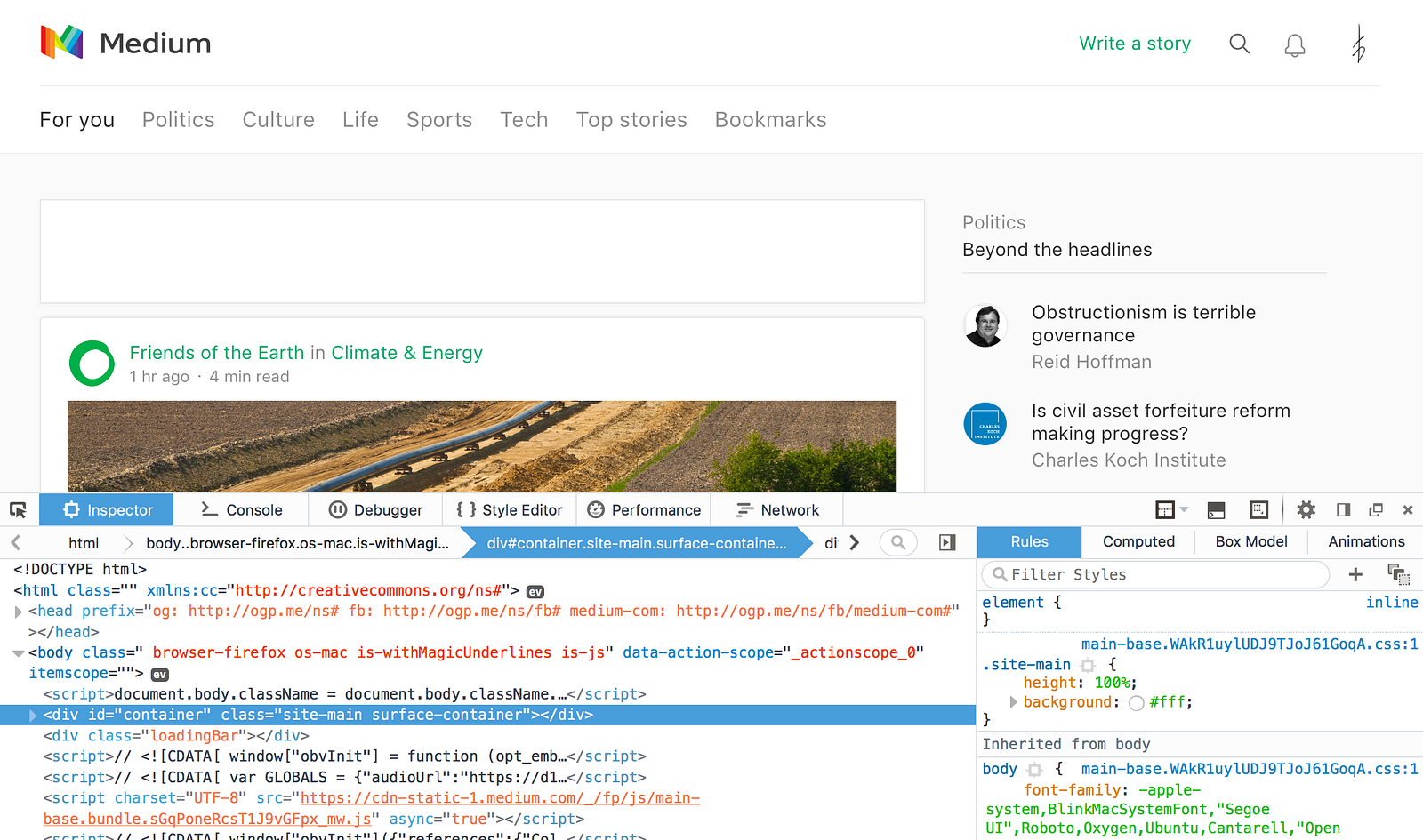The image size is (1423, 840).
Task: Collapse the body element node
Action: pyautogui.click(x=18, y=653)
